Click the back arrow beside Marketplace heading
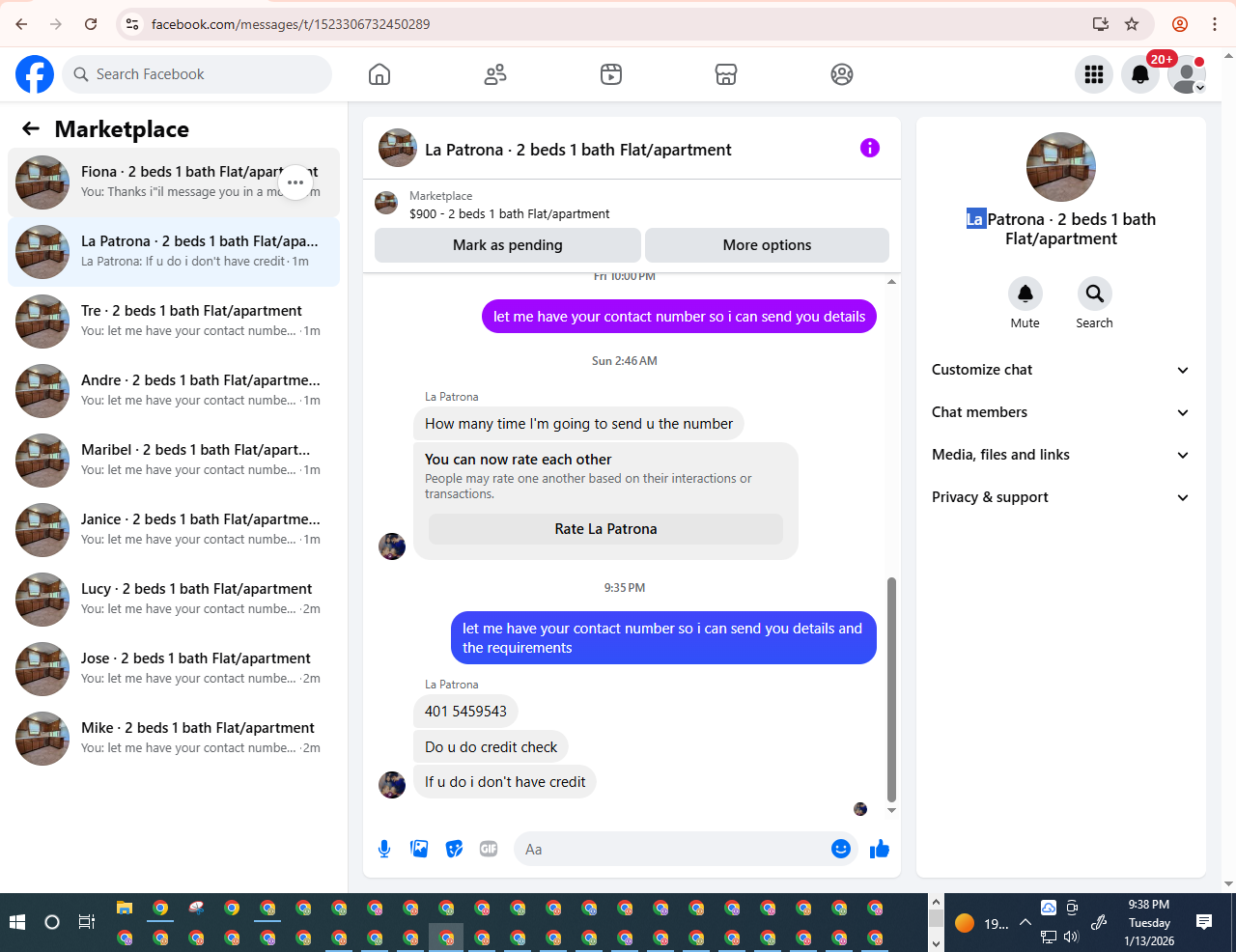Screen dimensions: 1236x952 (x=31, y=128)
